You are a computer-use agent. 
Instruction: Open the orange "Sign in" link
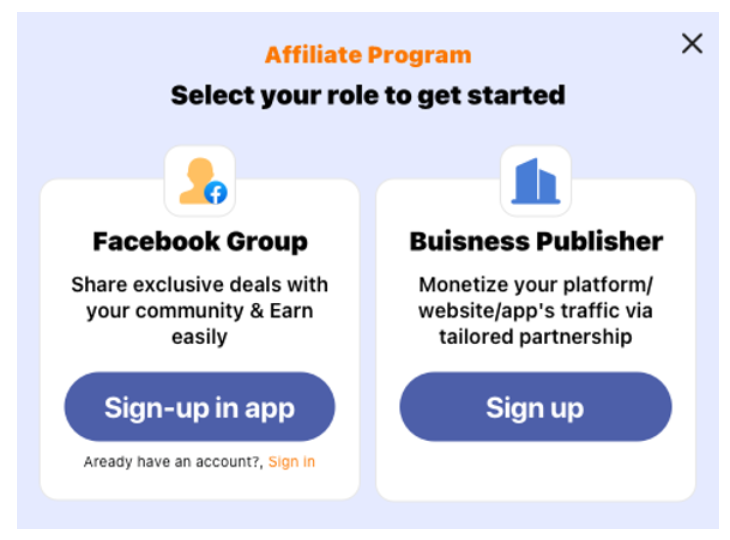(x=292, y=462)
